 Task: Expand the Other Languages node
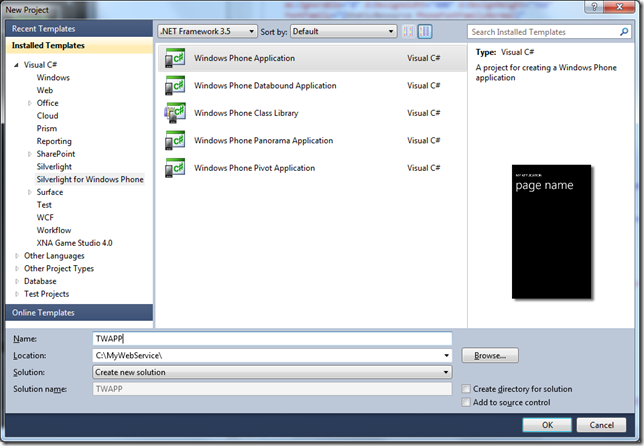point(17,256)
